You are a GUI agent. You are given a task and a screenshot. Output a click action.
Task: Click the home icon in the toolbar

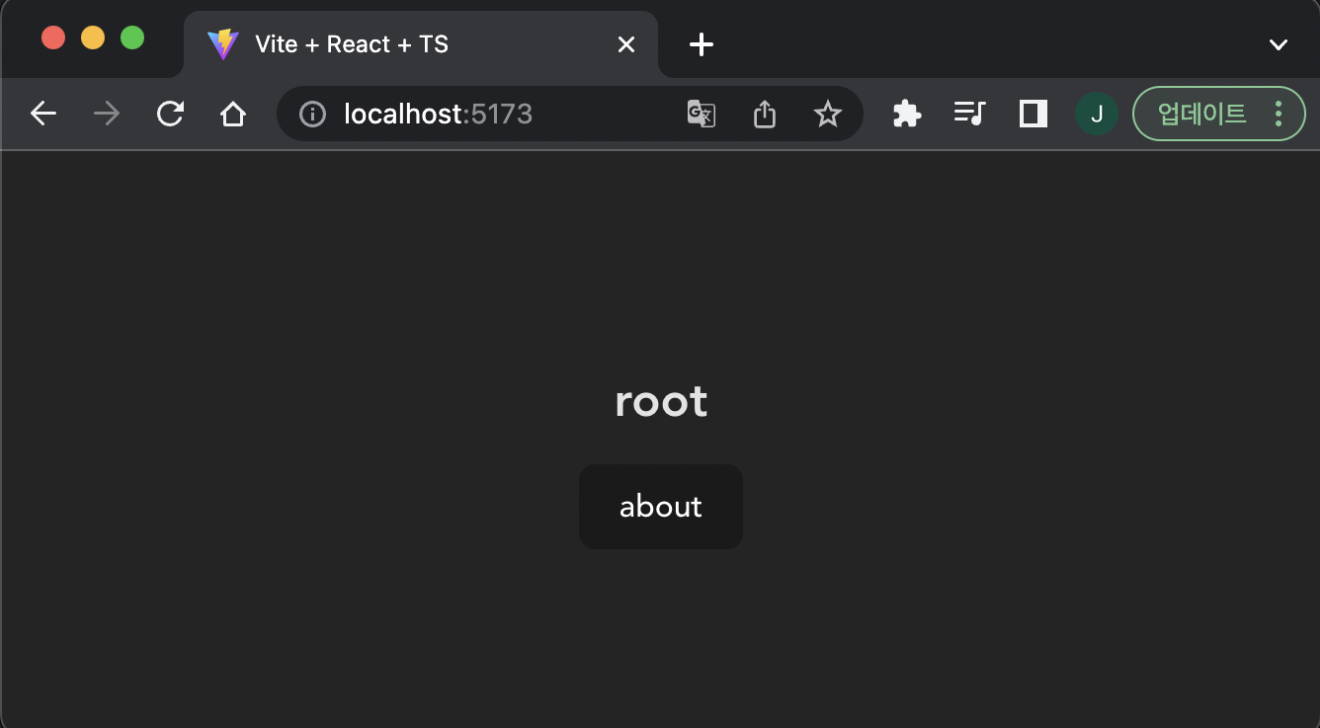pyautogui.click(x=233, y=114)
